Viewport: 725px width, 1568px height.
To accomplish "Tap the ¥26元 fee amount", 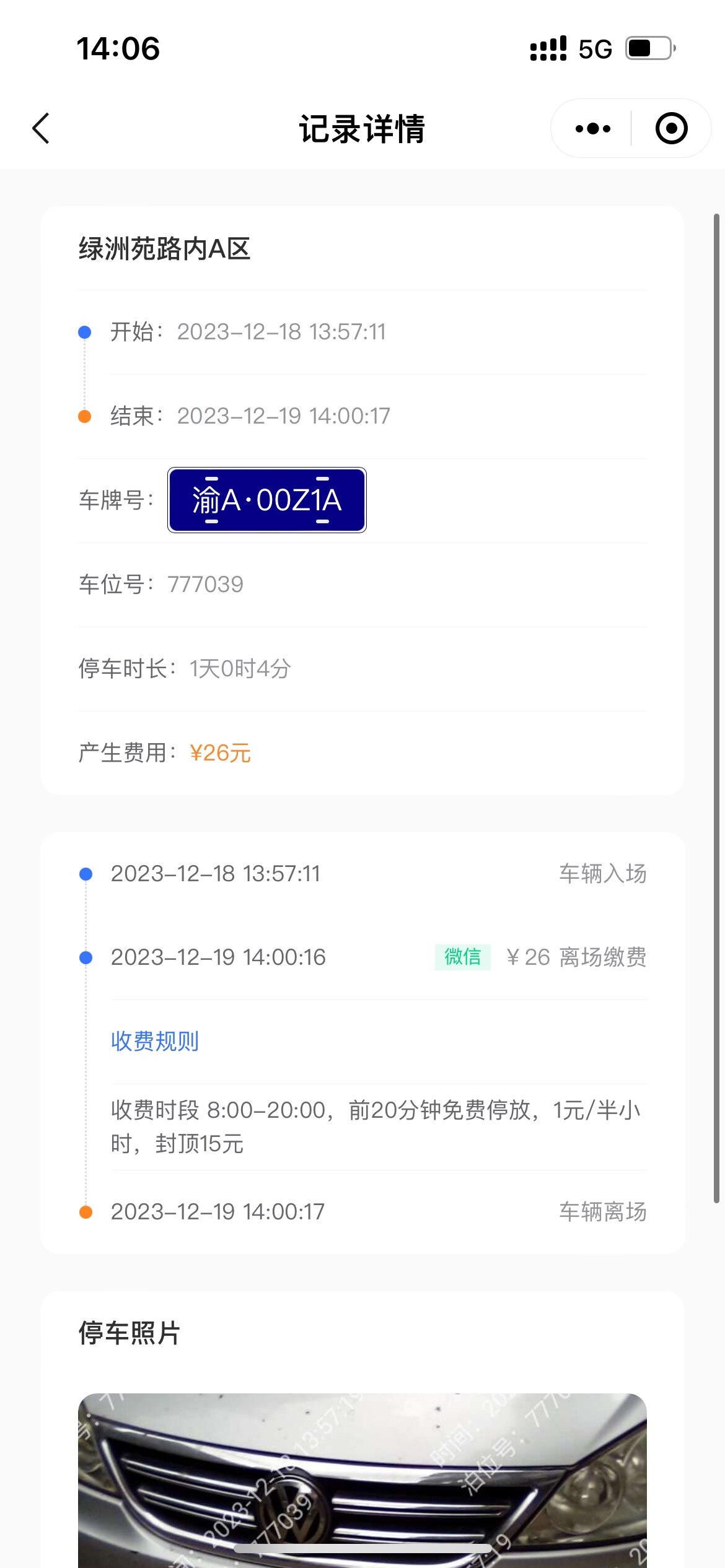I will tap(220, 753).
